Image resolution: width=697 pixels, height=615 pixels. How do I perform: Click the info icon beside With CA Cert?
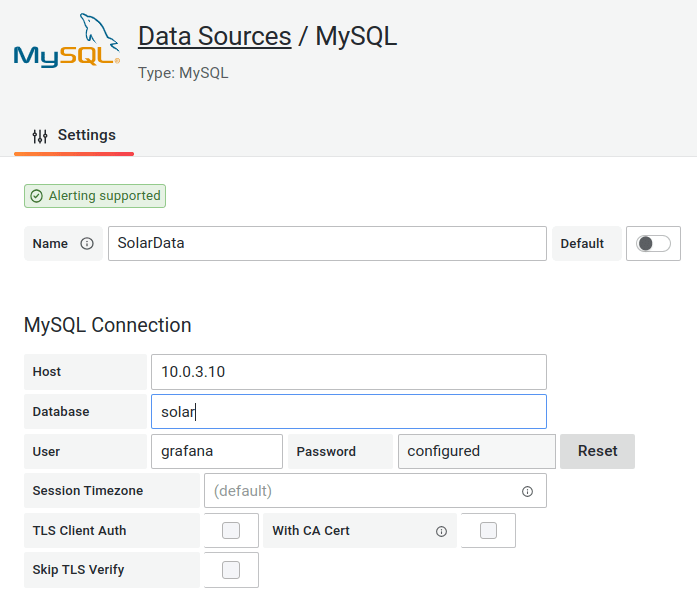(x=441, y=531)
